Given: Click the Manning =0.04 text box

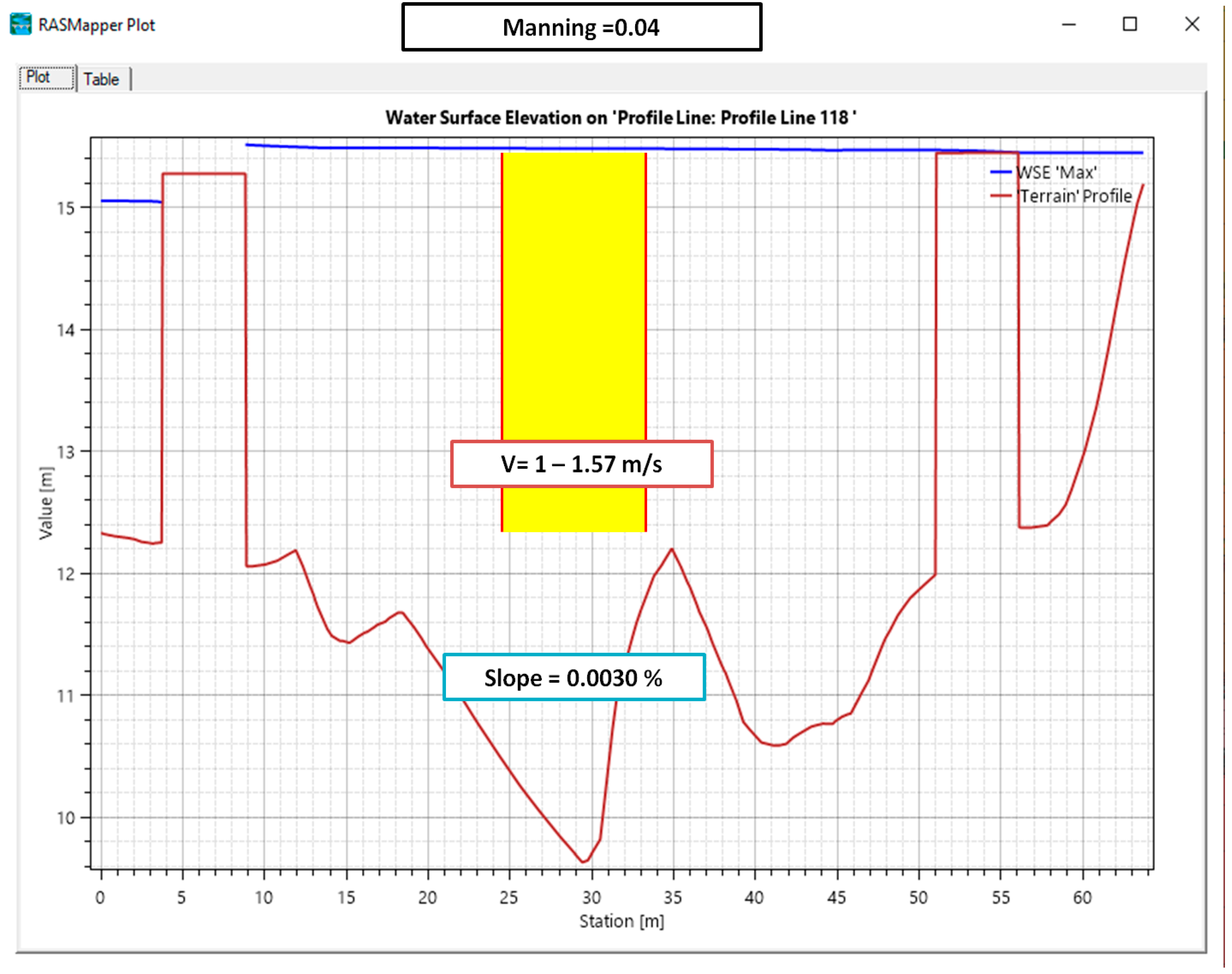Looking at the screenshot, I should pyautogui.click(x=581, y=27).
